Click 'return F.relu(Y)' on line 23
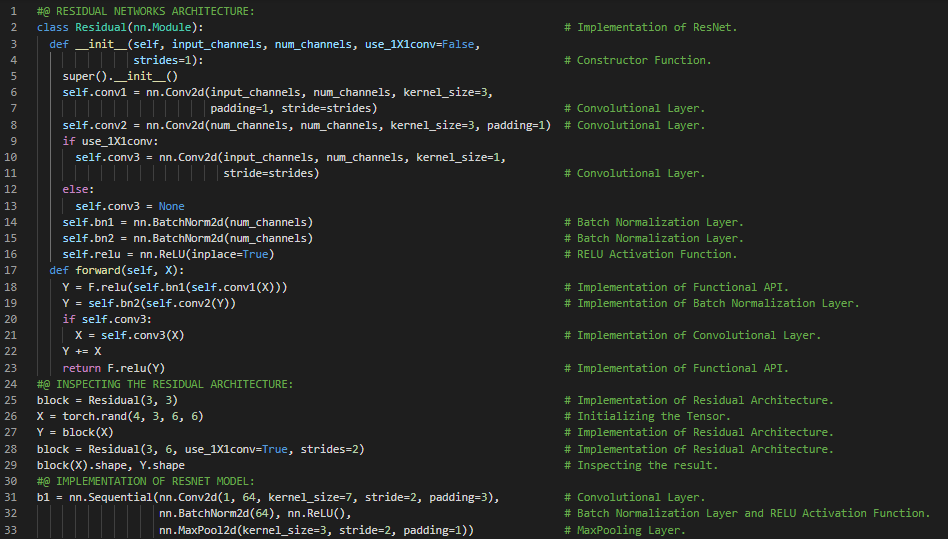The width and height of the screenshot is (948, 539). [113, 368]
